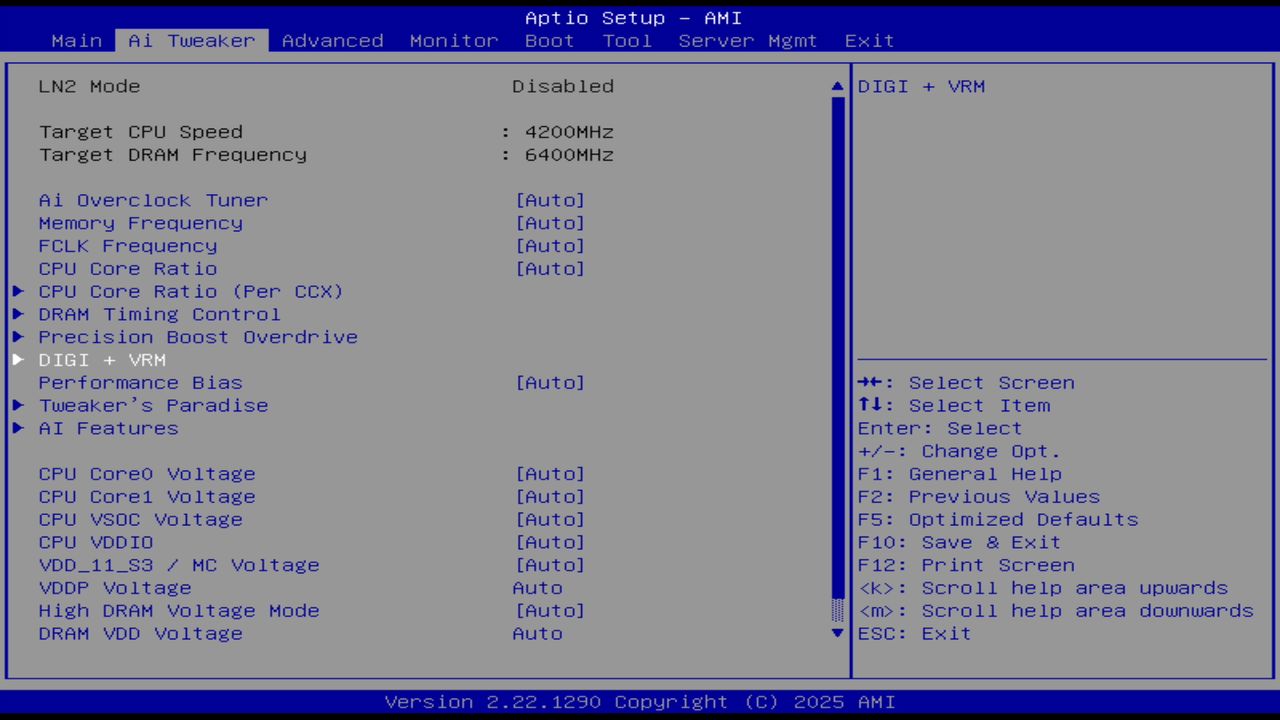Select the CPU VSOC Voltage label
Viewport: 1280px width, 720px height.
pos(141,520)
